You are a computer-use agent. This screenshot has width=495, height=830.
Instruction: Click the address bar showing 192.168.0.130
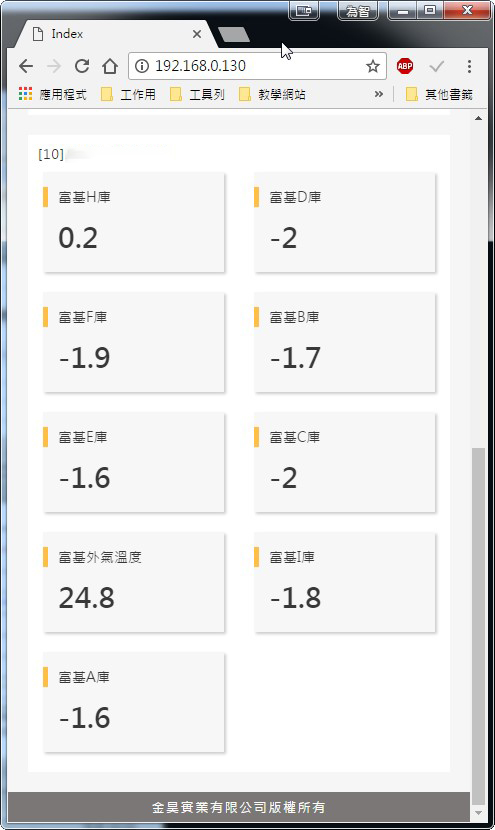pos(257,66)
